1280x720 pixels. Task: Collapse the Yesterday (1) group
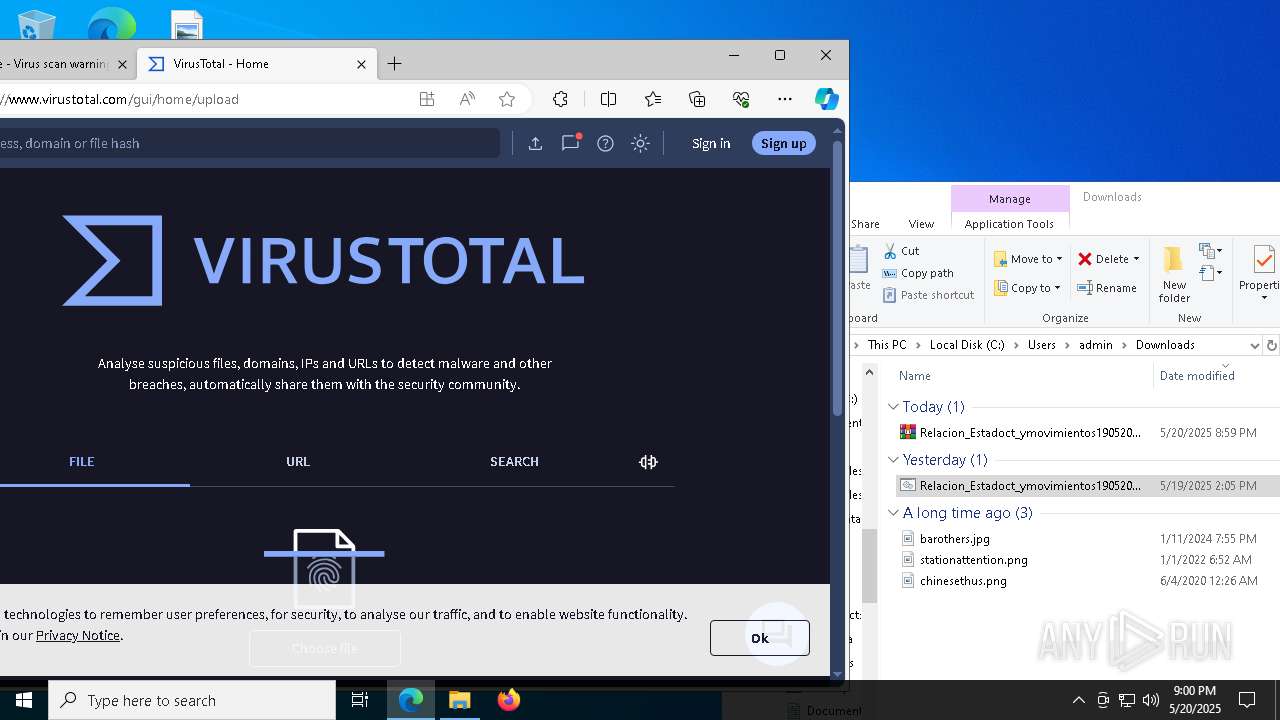coord(893,460)
